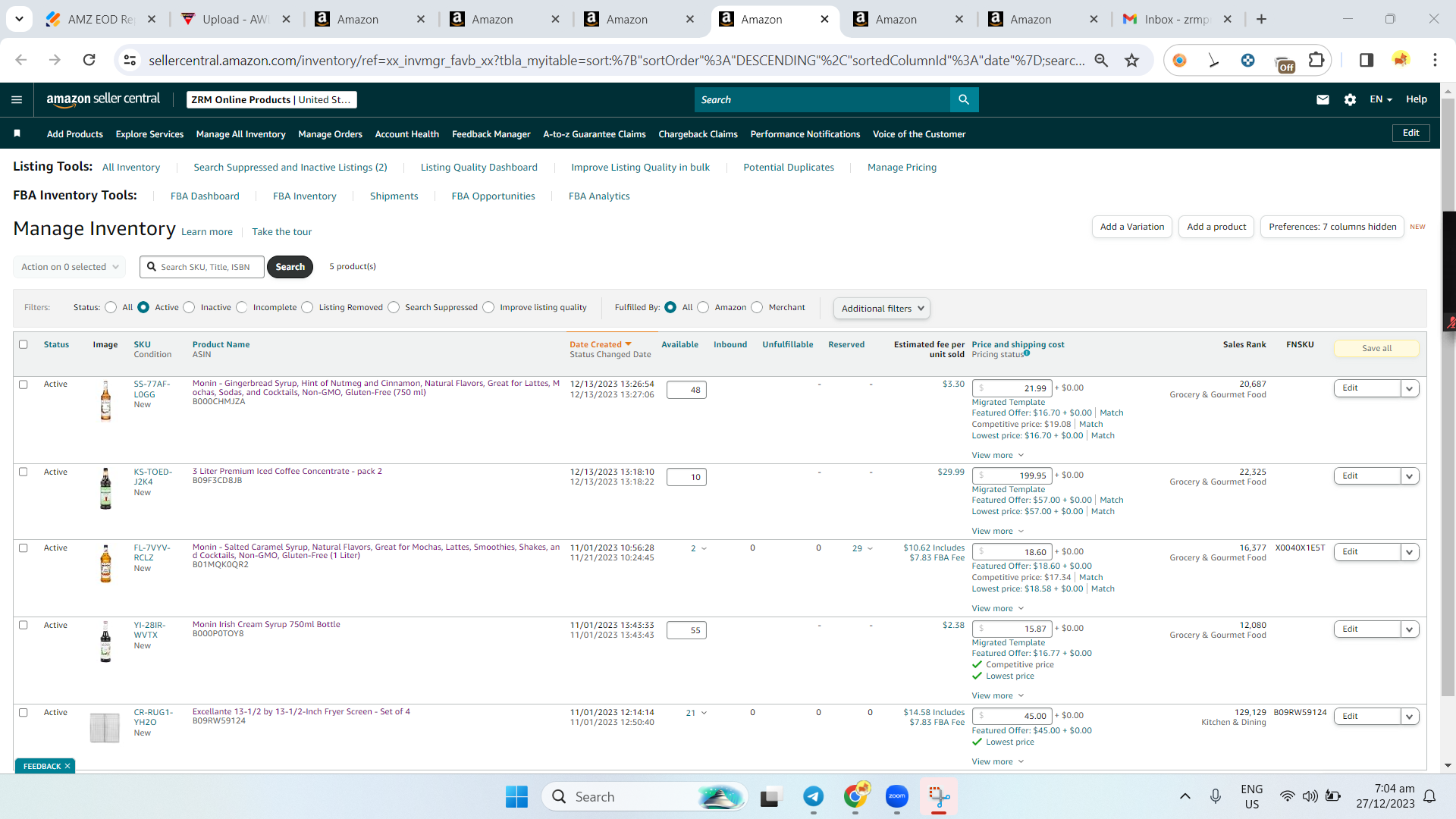Click the bookmark flag in favorites bar
1456x819 pixels.
[17, 133]
